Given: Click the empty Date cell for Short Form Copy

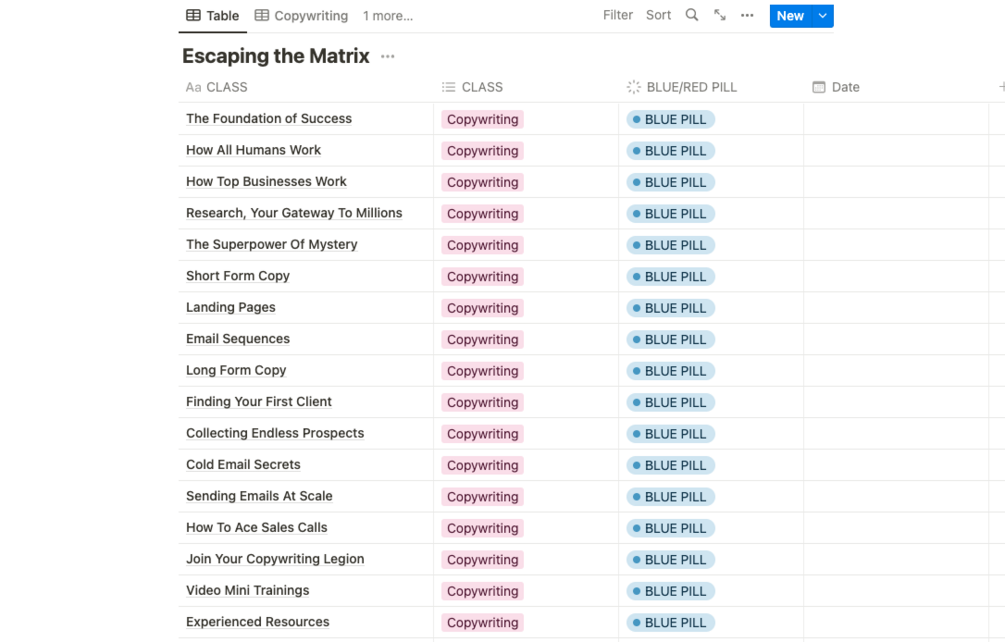Looking at the screenshot, I should (895, 277).
